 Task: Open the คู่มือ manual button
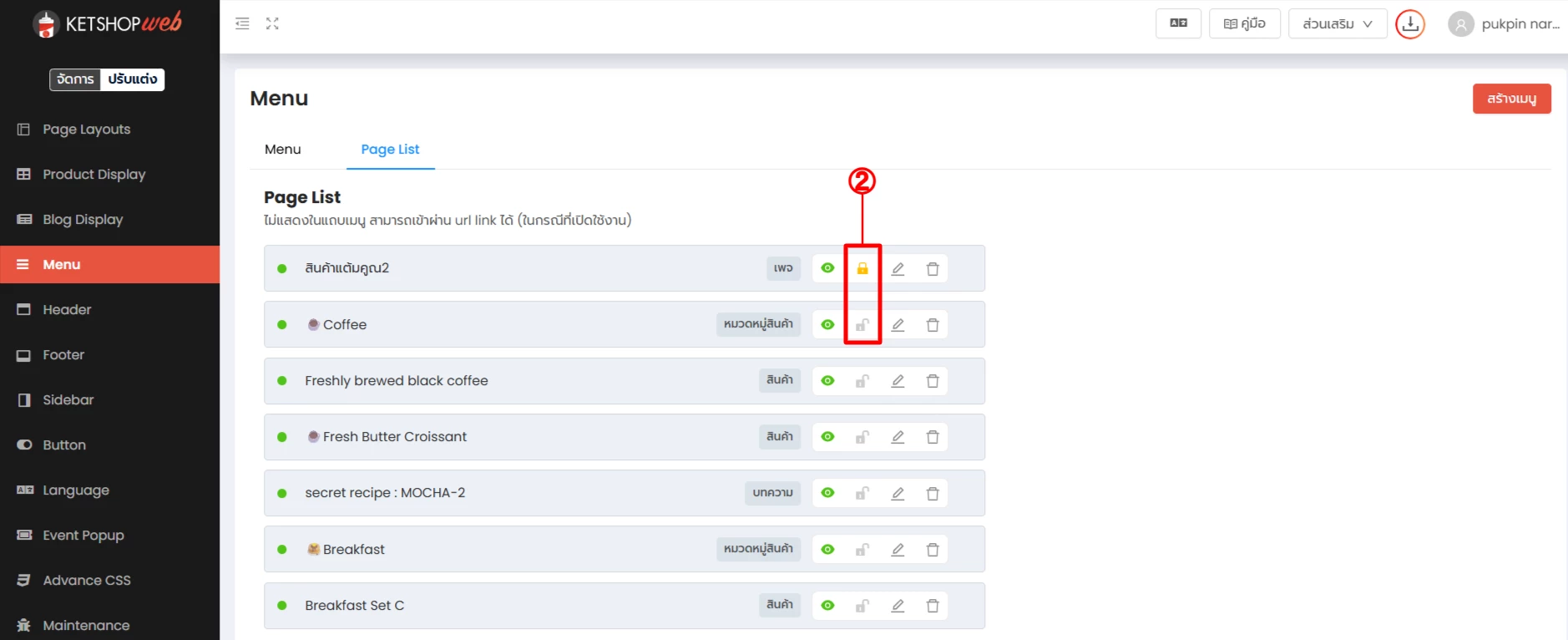tap(1244, 23)
